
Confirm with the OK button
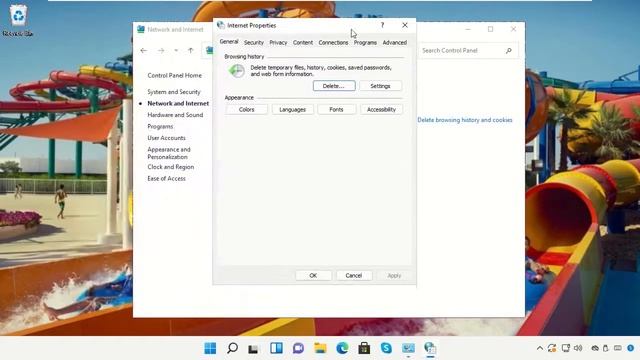tap(313, 276)
